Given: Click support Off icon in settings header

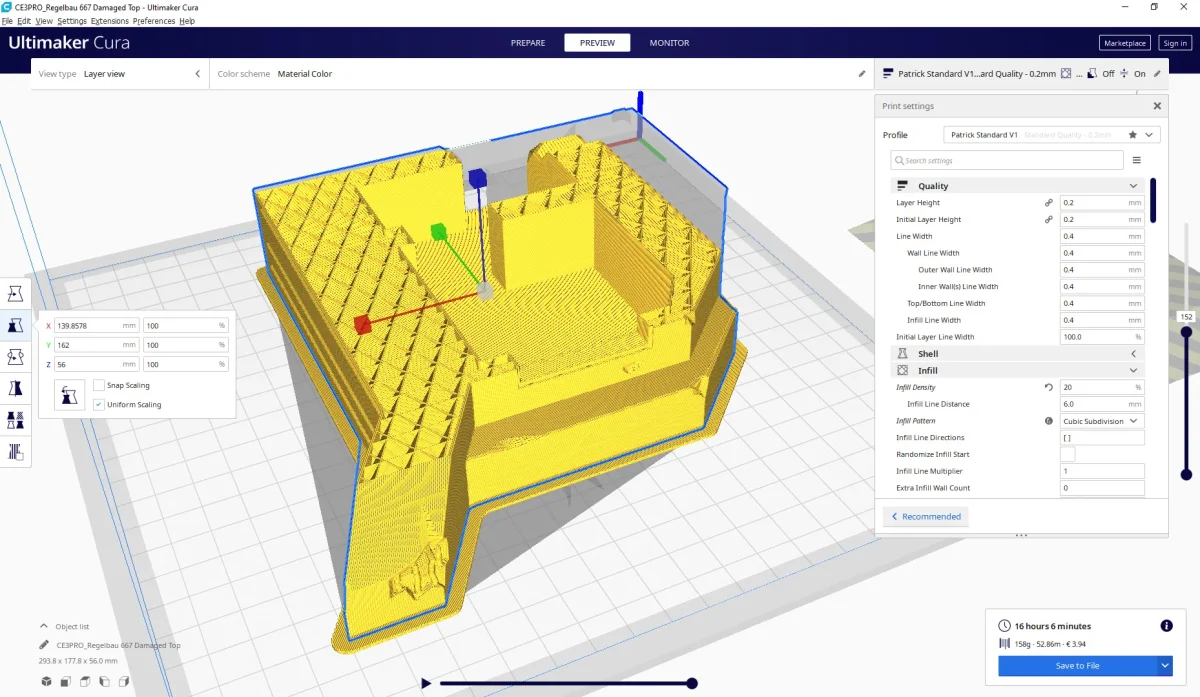Looking at the screenshot, I should pos(1093,73).
